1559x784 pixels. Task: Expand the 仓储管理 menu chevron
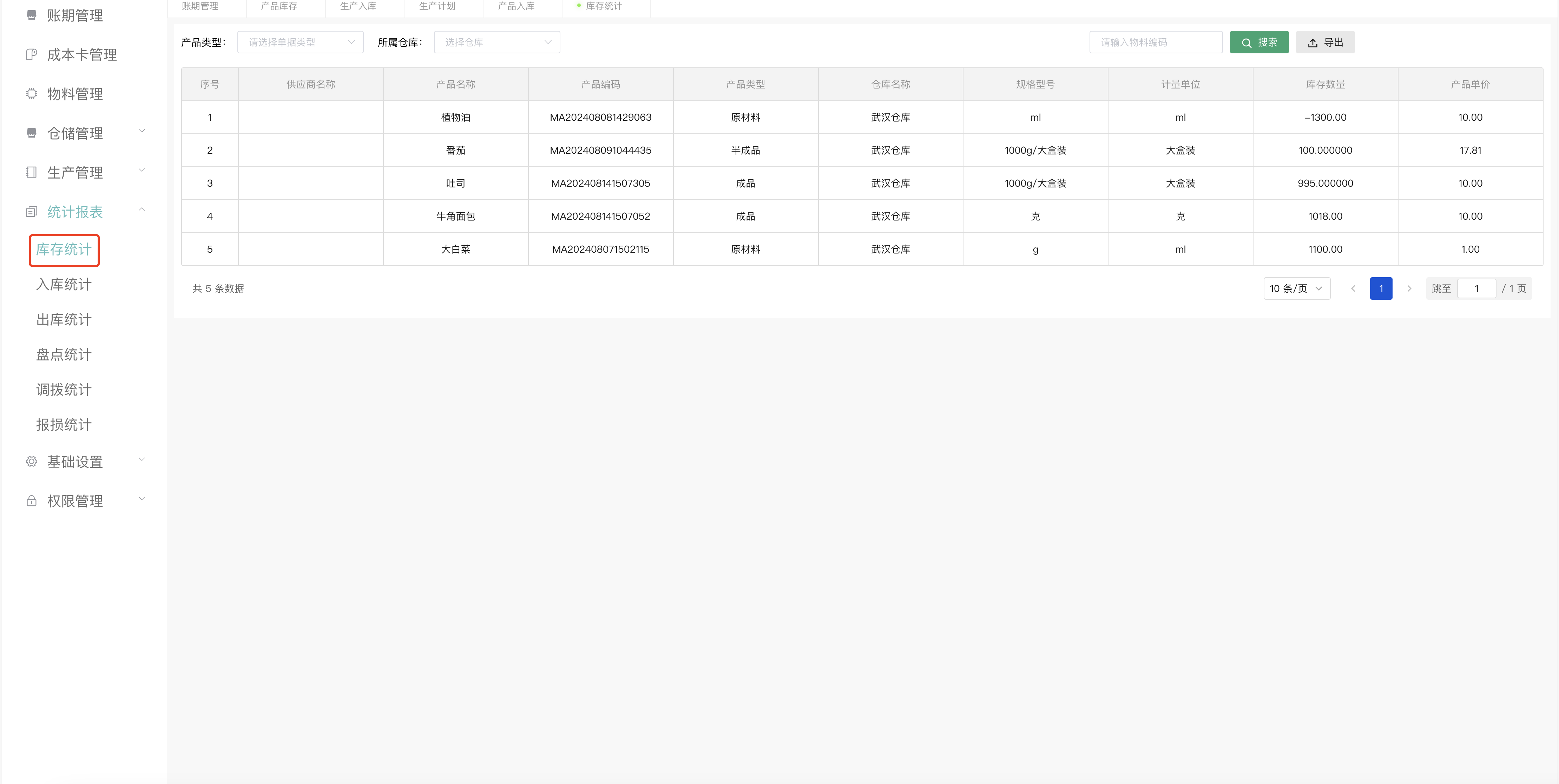[142, 131]
